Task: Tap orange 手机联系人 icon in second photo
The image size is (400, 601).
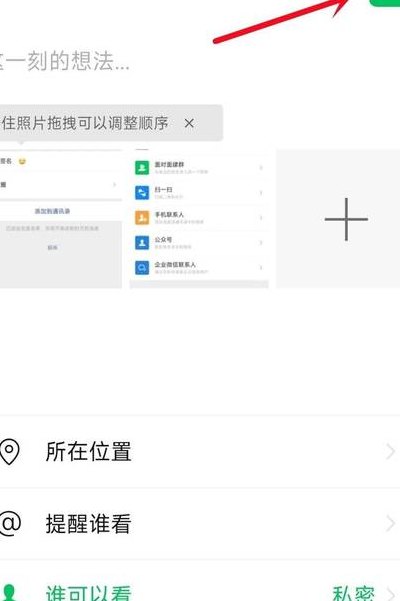Action: [142, 218]
